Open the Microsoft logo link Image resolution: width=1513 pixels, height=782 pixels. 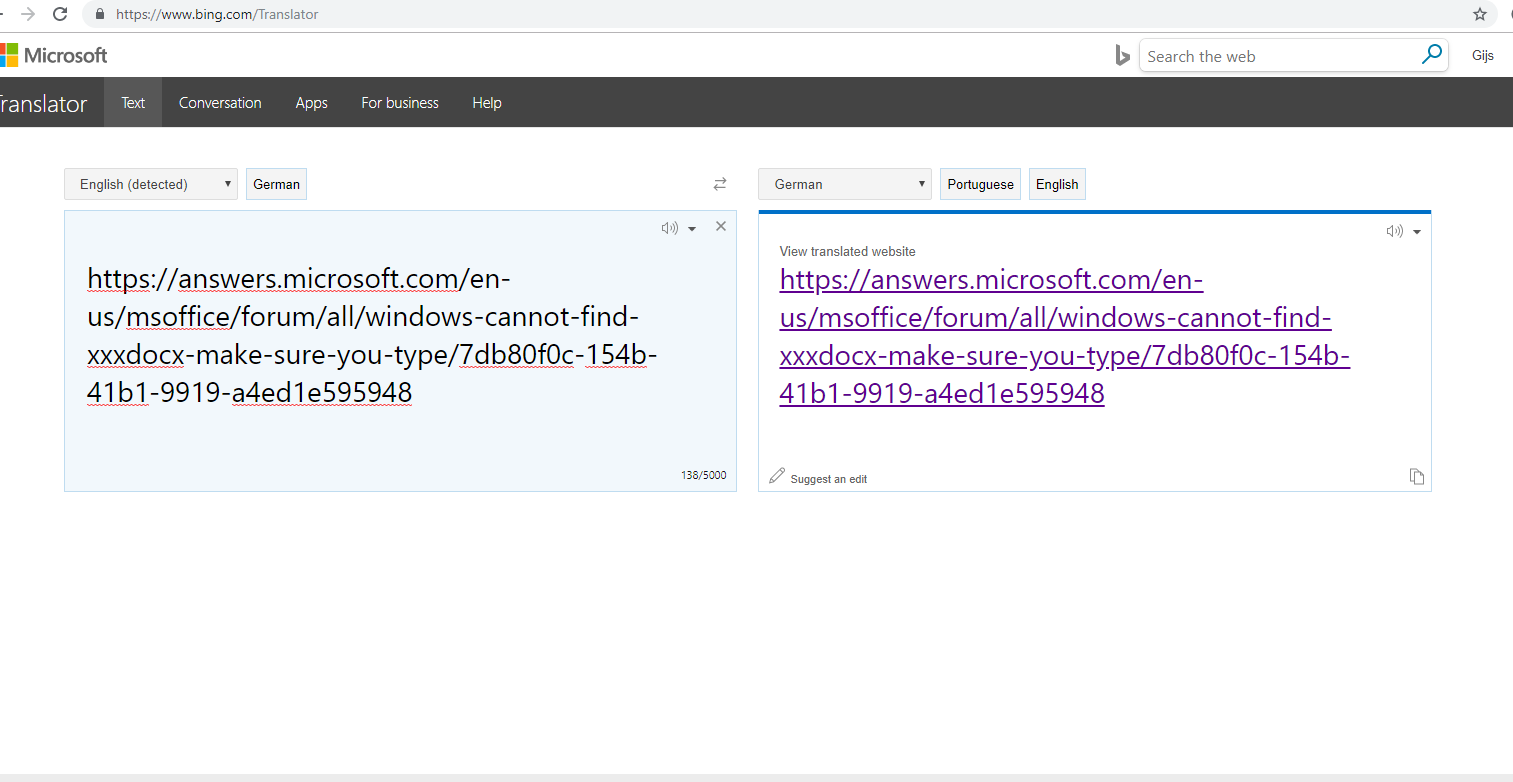[x=54, y=55]
